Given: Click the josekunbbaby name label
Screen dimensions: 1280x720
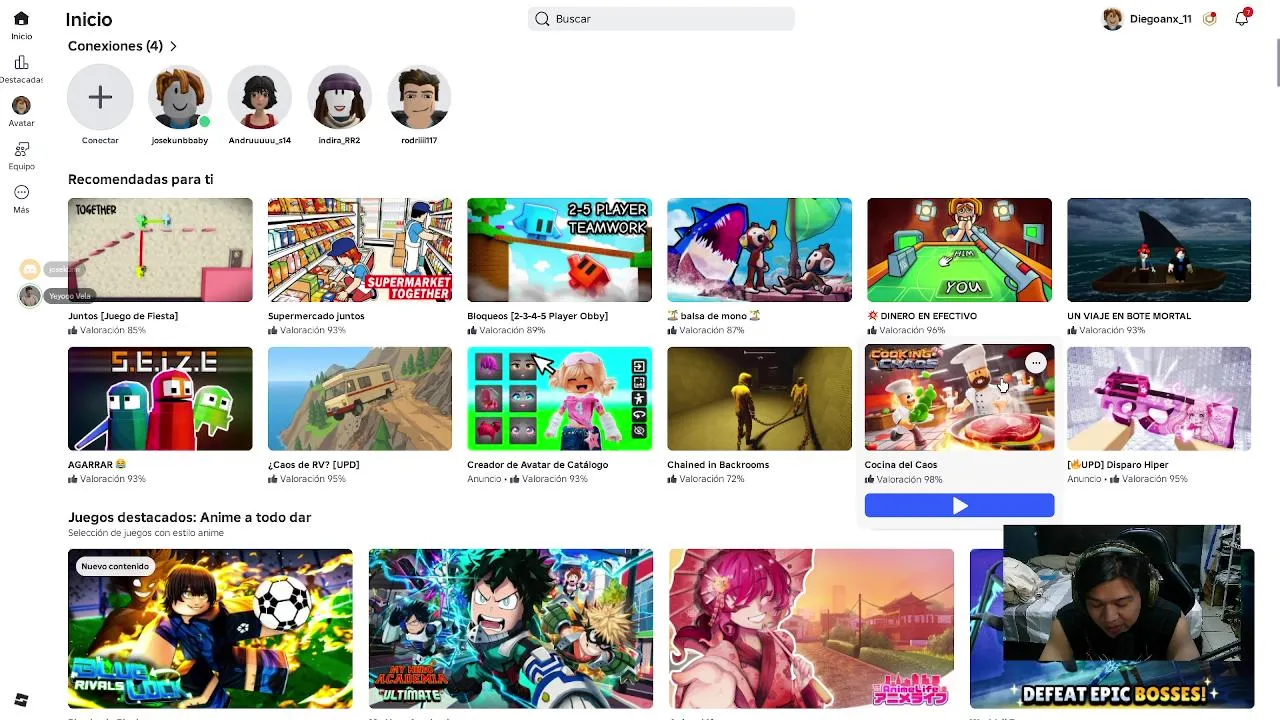Looking at the screenshot, I should (180, 141).
